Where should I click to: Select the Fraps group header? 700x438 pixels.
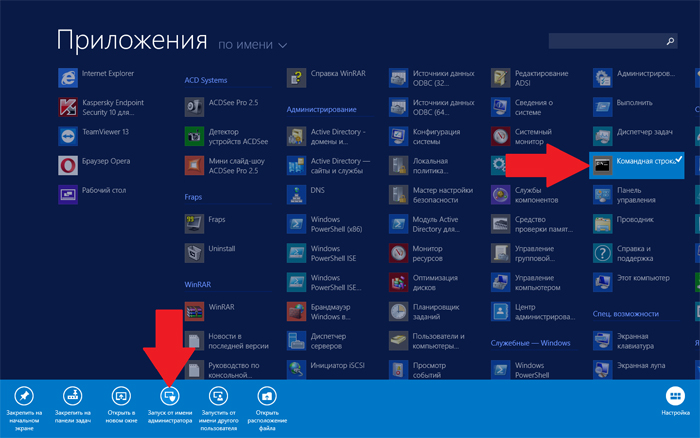tap(193, 197)
